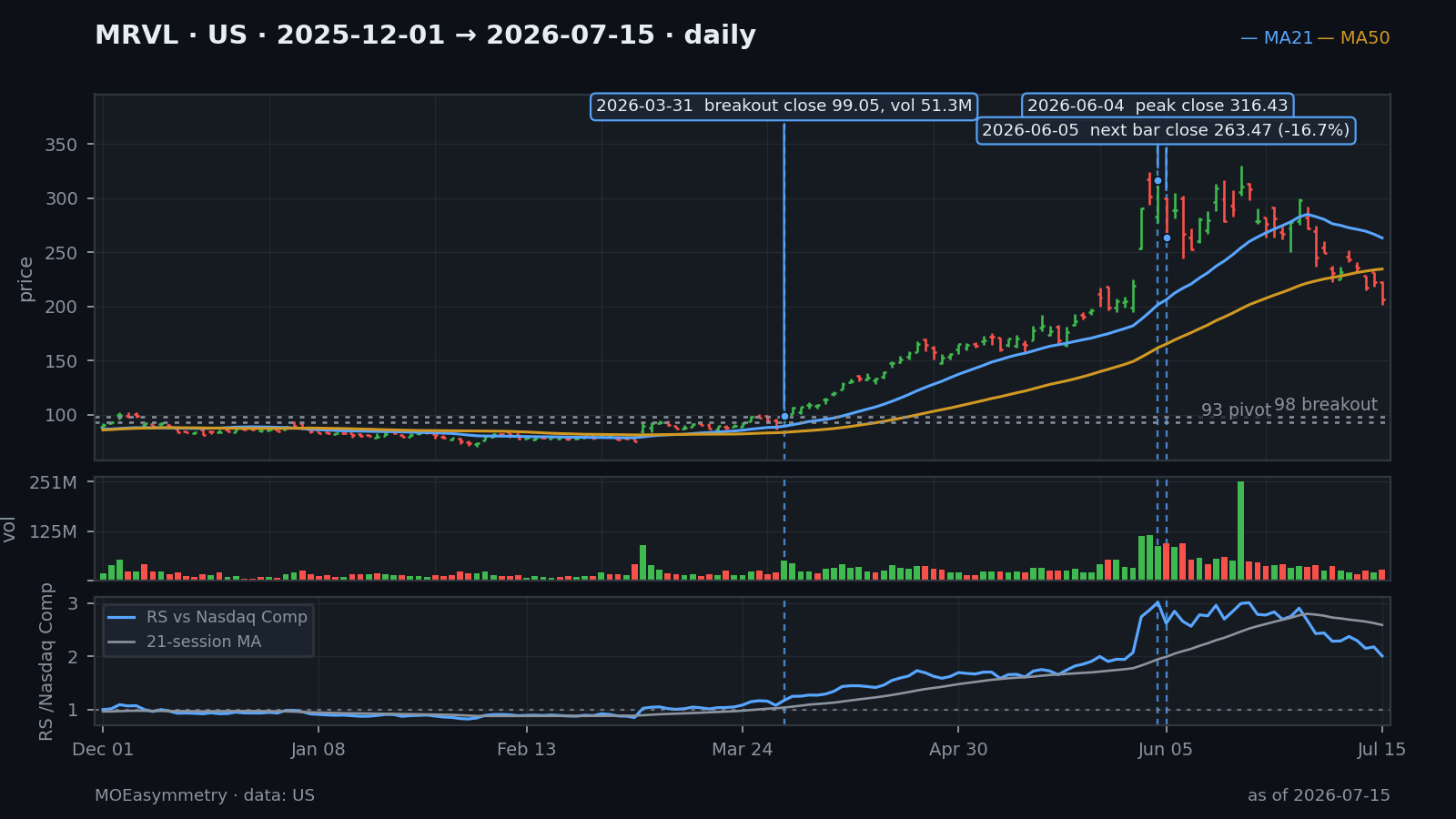Click the 'RS vs Nasdaq Comp' legend entry
The image size is (1456, 819).
point(207,617)
